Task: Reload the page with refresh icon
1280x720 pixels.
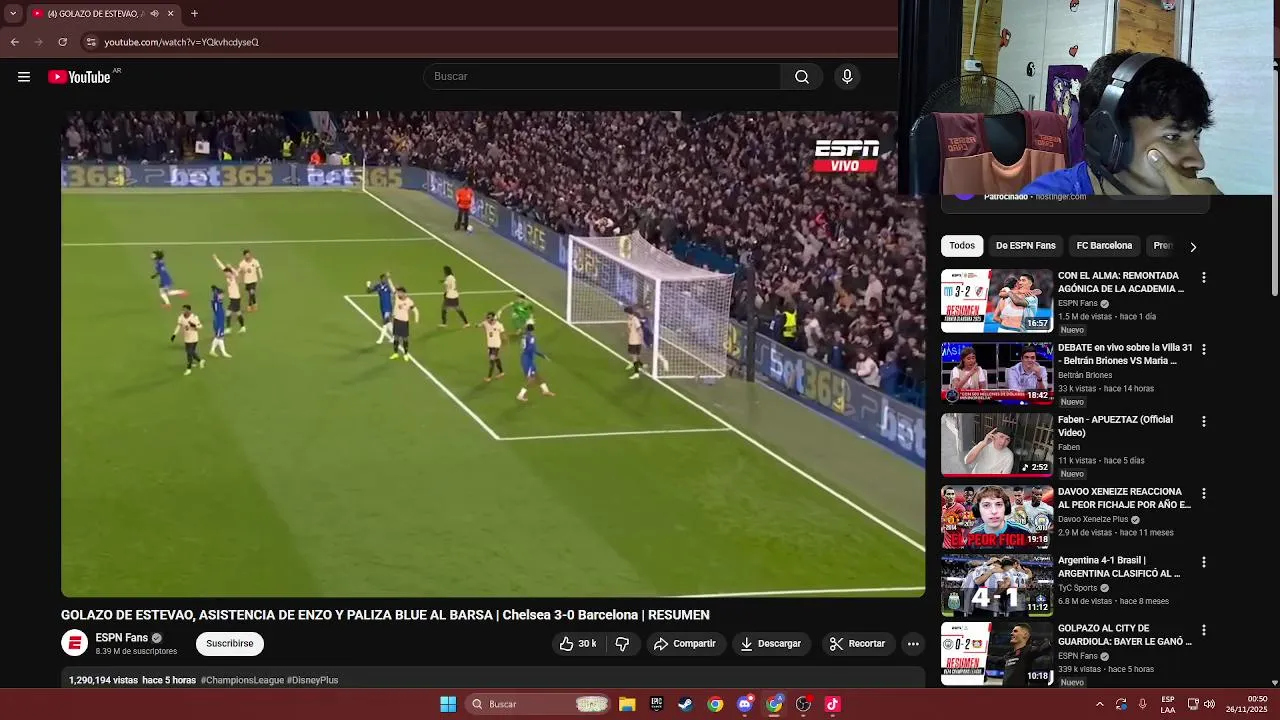Action: pyautogui.click(x=62, y=42)
